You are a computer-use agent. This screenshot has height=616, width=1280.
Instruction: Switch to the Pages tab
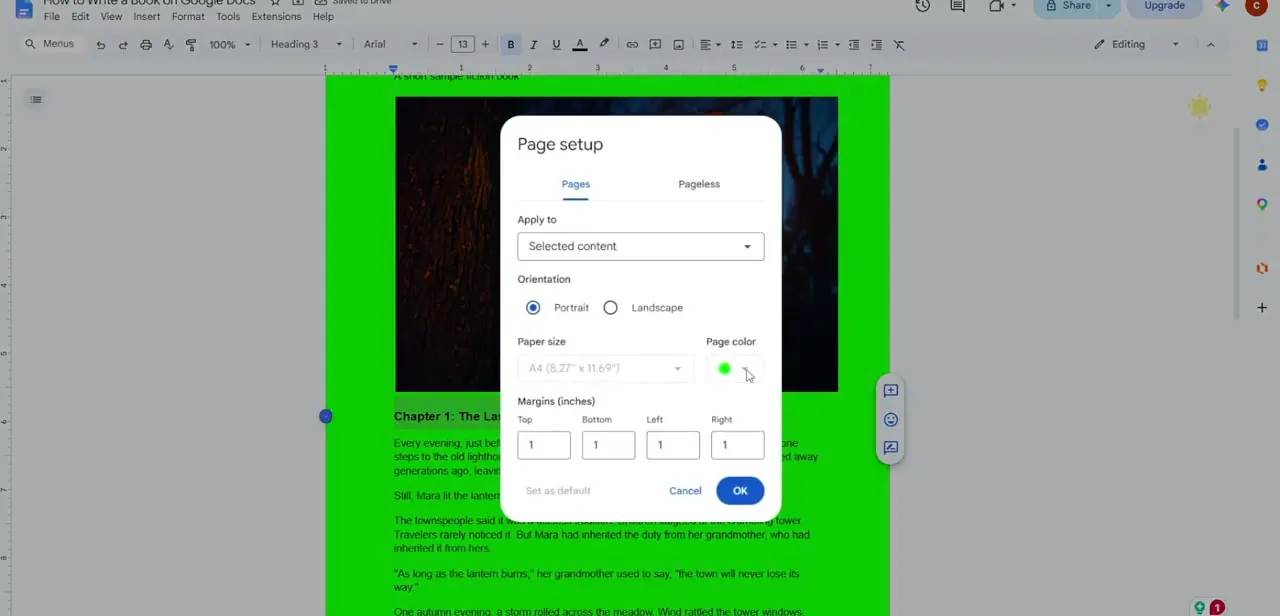tap(576, 184)
